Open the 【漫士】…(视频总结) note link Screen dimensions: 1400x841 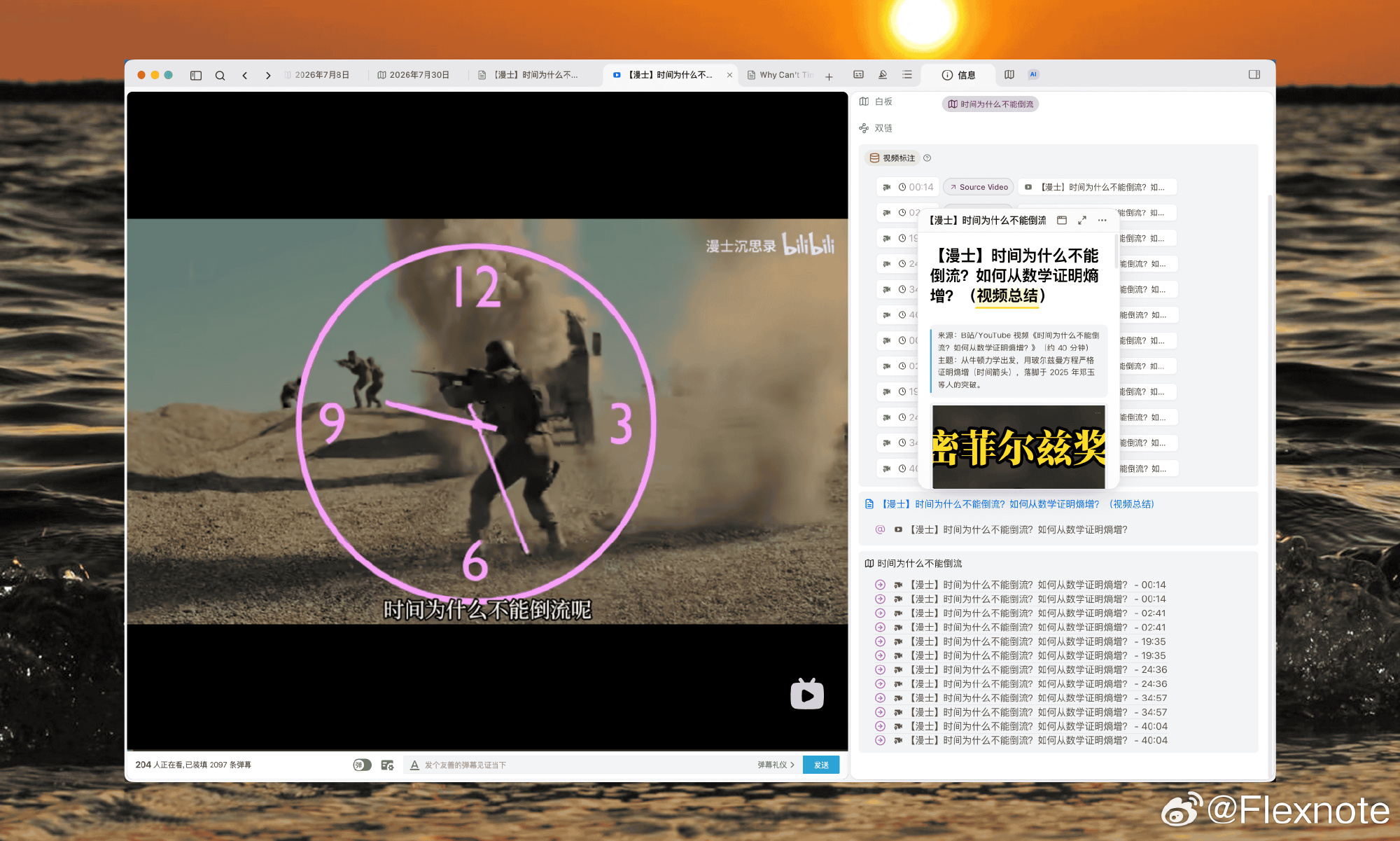(1017, 504)
